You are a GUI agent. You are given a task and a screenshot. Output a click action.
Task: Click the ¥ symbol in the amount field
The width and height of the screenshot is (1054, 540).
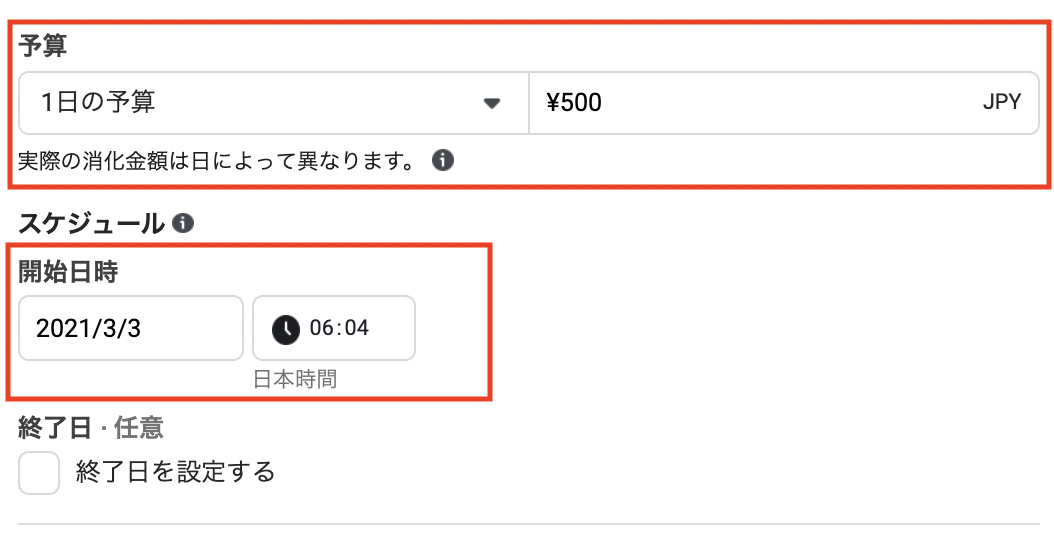553,102
